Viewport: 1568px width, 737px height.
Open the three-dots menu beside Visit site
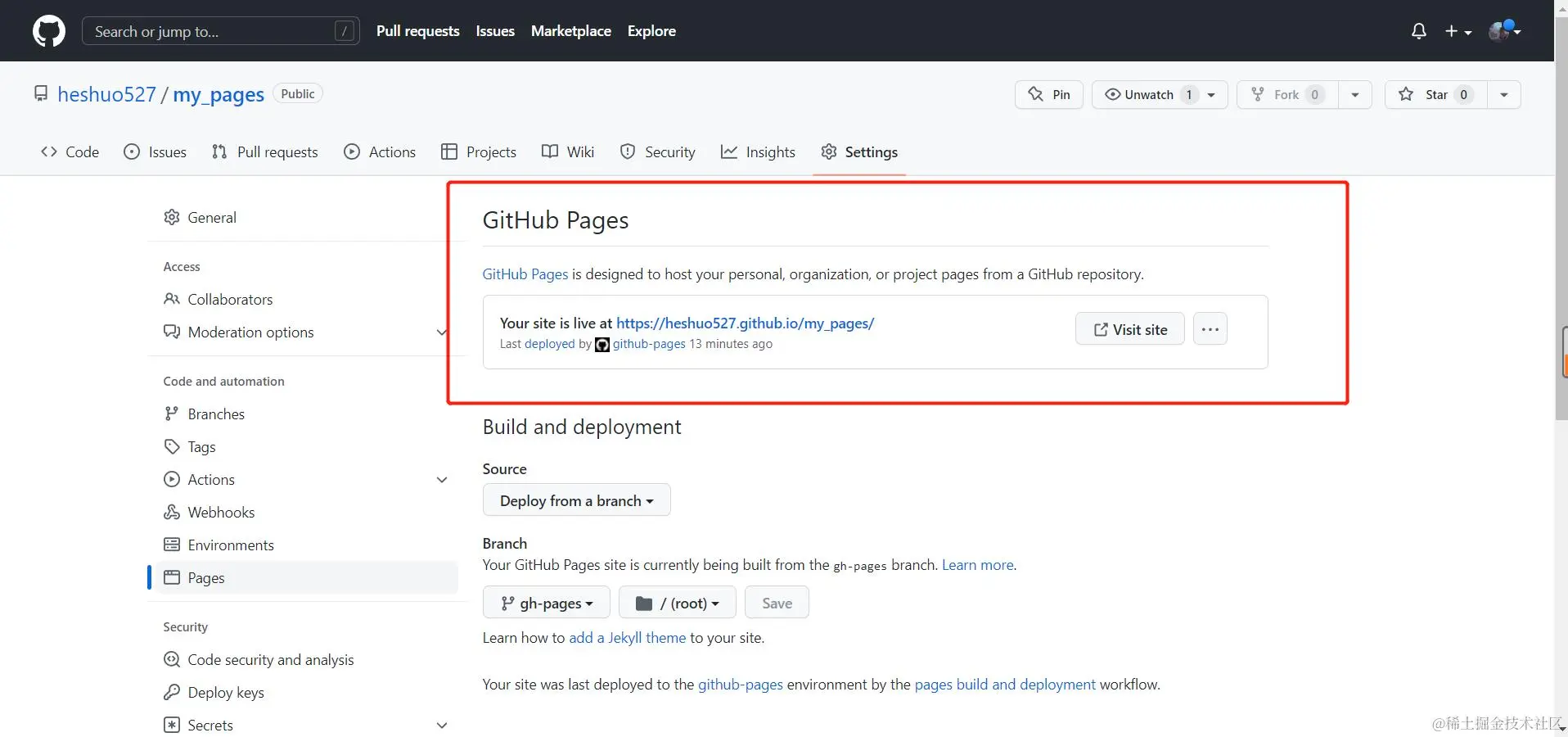1210,329
